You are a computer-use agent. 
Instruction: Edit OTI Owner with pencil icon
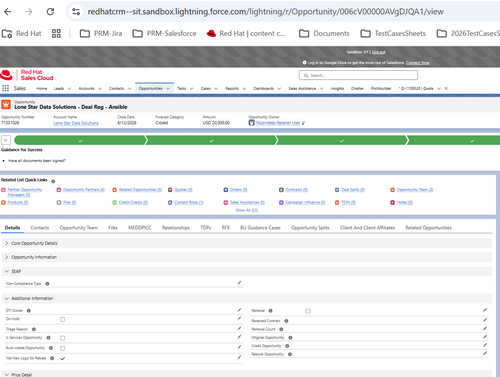coord(239,310)
